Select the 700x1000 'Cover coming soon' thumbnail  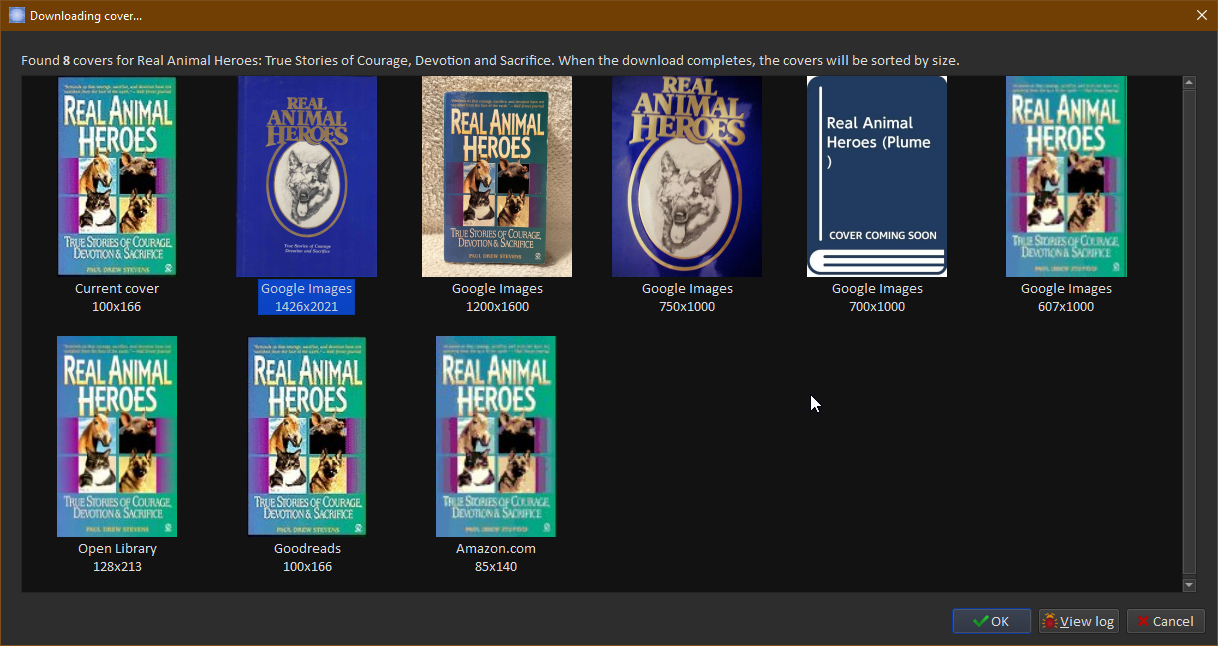click(877, 176)
